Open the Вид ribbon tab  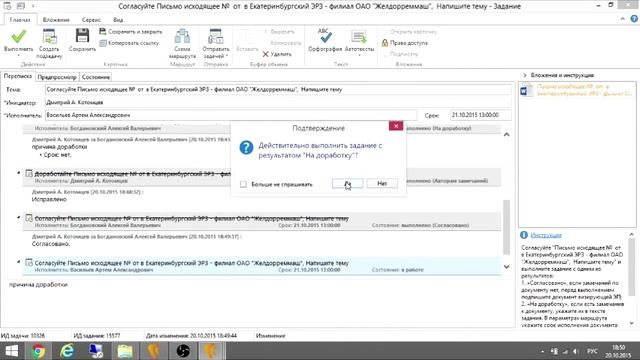click(118, 20)
